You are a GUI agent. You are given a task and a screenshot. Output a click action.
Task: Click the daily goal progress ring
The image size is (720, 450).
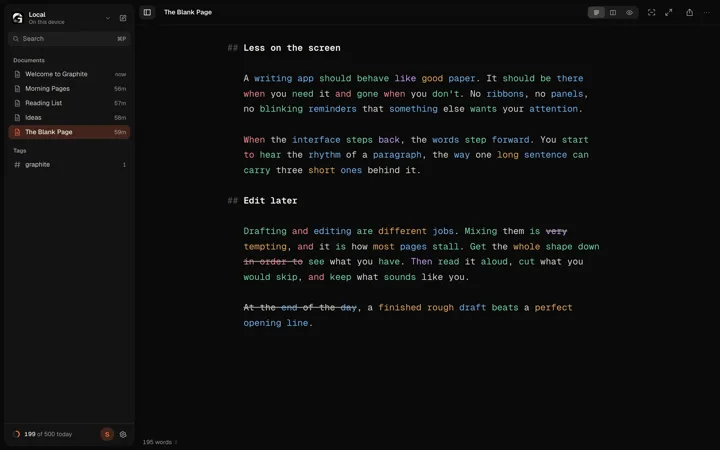(x=17, y=434)
